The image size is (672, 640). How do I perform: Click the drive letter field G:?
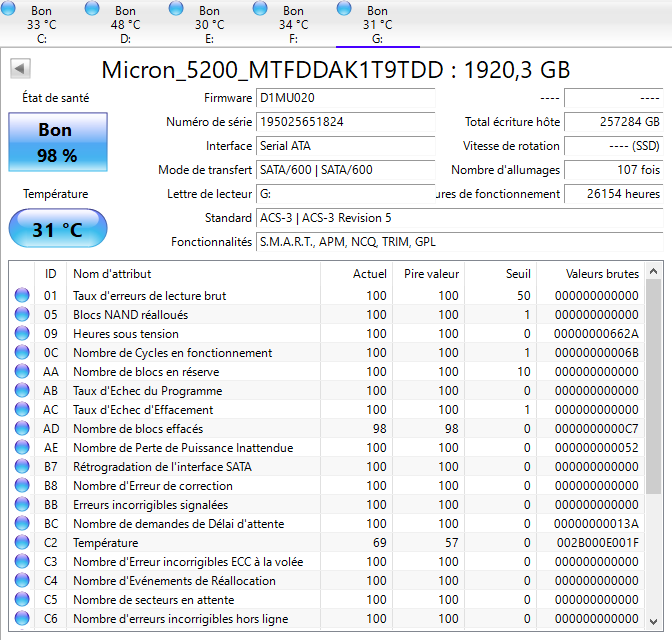345,194
